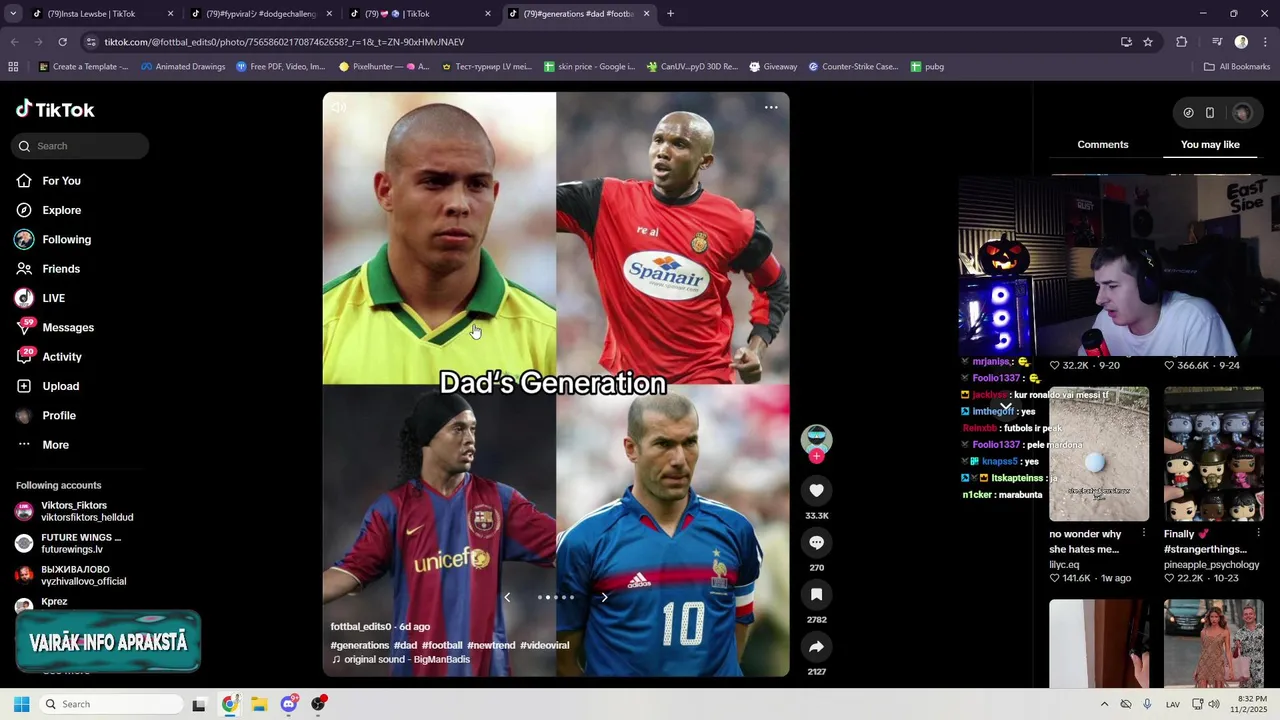Jump using the slide indicator dots
The height and width of the screenshot is (720, 1280).
click(x=556, y=597)
